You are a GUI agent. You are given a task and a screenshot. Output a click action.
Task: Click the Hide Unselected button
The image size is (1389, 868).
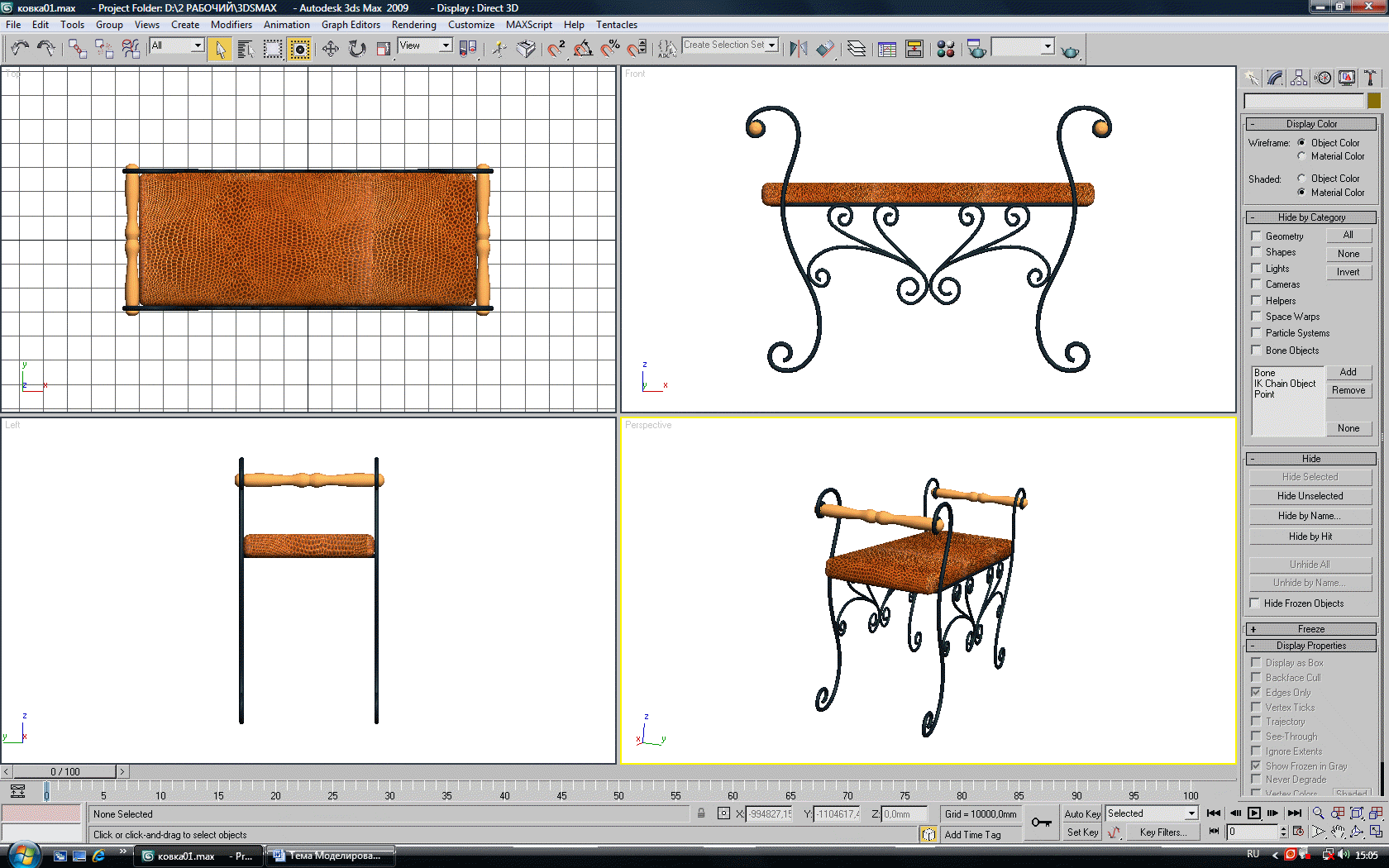coord(1310,496)
